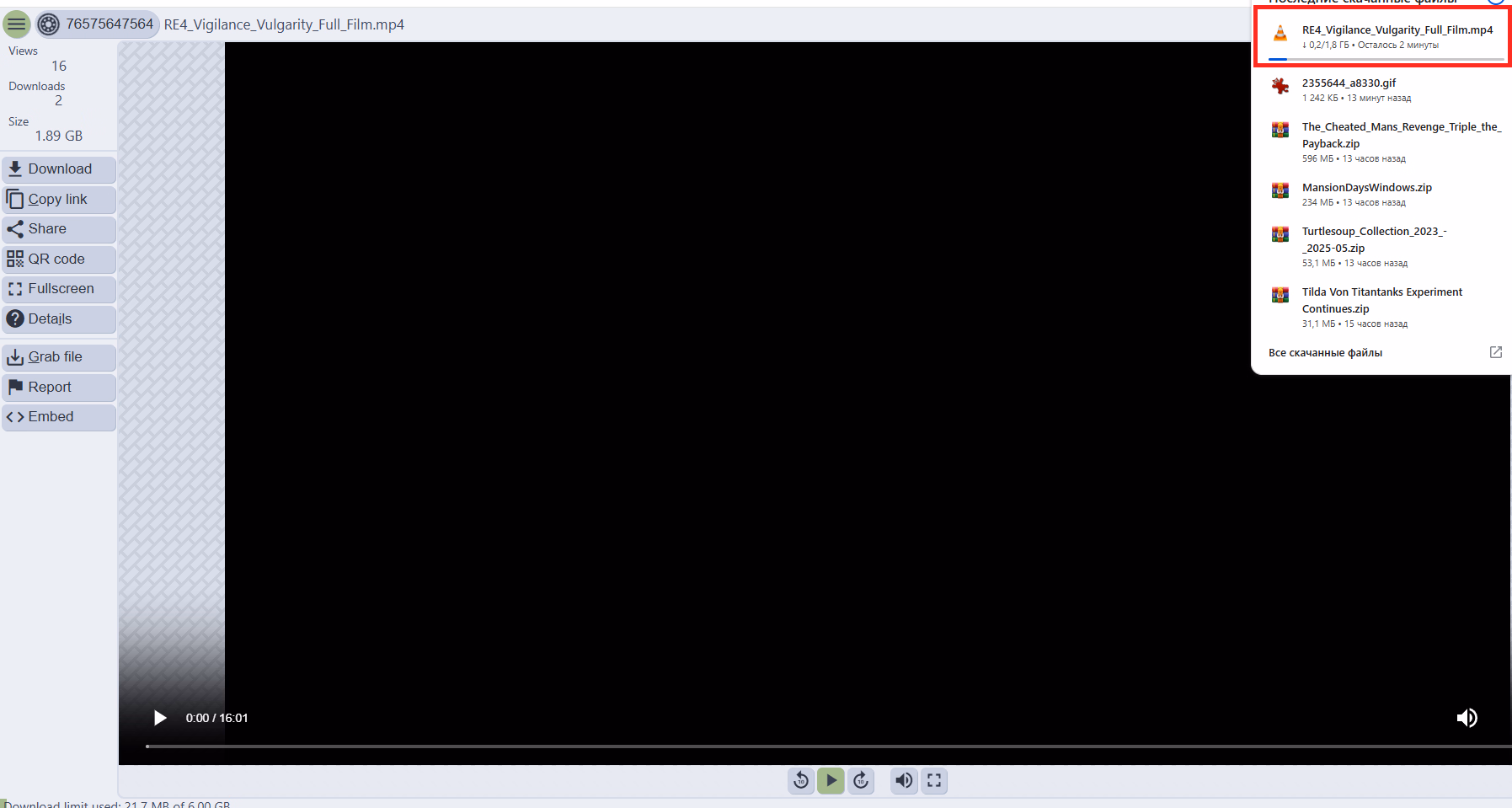Open 2355644_a8330.gif from recent downloads
The image size is (1512, 808).
click(1382, 89)
